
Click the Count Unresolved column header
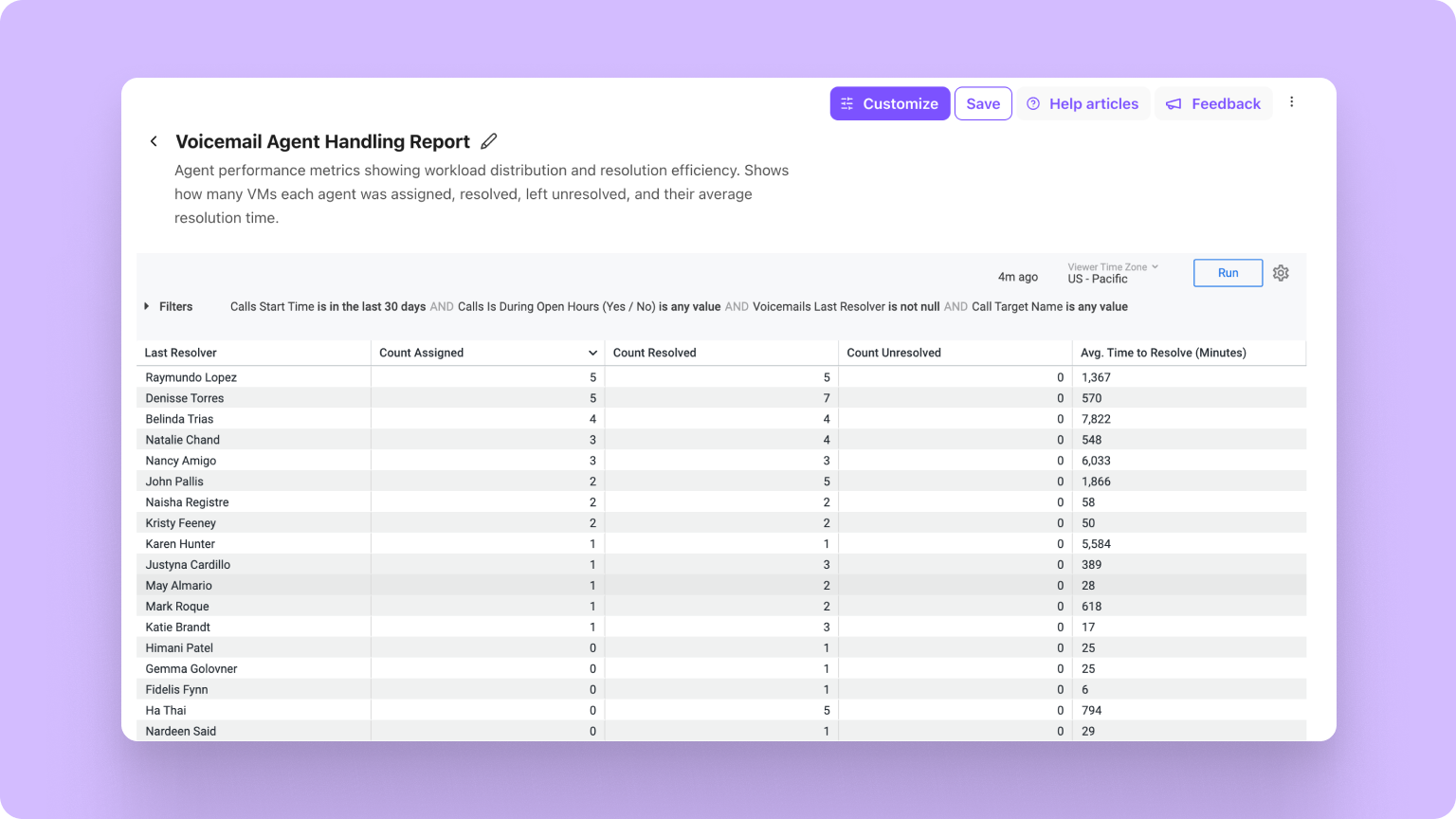pyautogui.click(x=893, y=352)
